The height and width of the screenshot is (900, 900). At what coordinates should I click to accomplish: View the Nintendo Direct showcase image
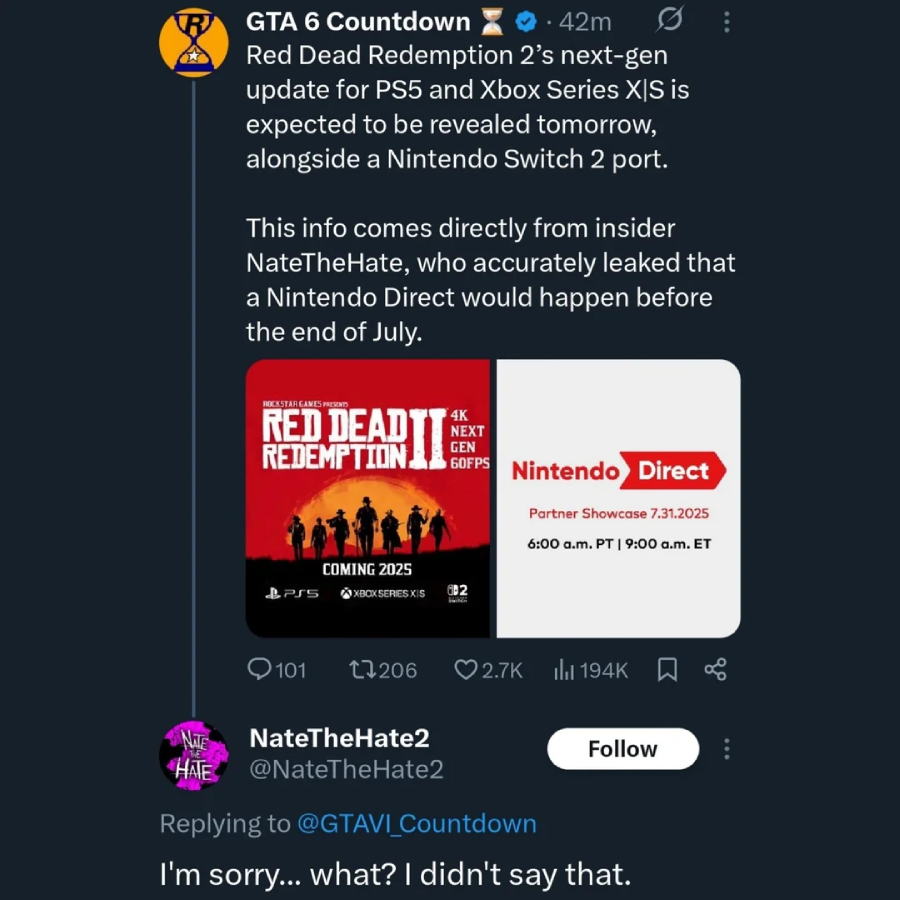click(619, 498)
